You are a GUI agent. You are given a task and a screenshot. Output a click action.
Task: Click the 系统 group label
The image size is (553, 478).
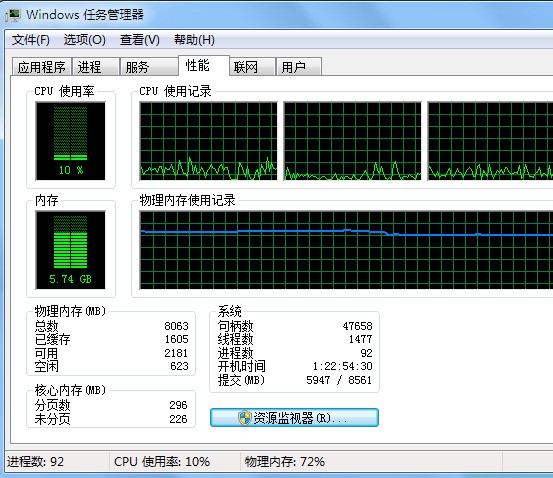click(230, 311)
